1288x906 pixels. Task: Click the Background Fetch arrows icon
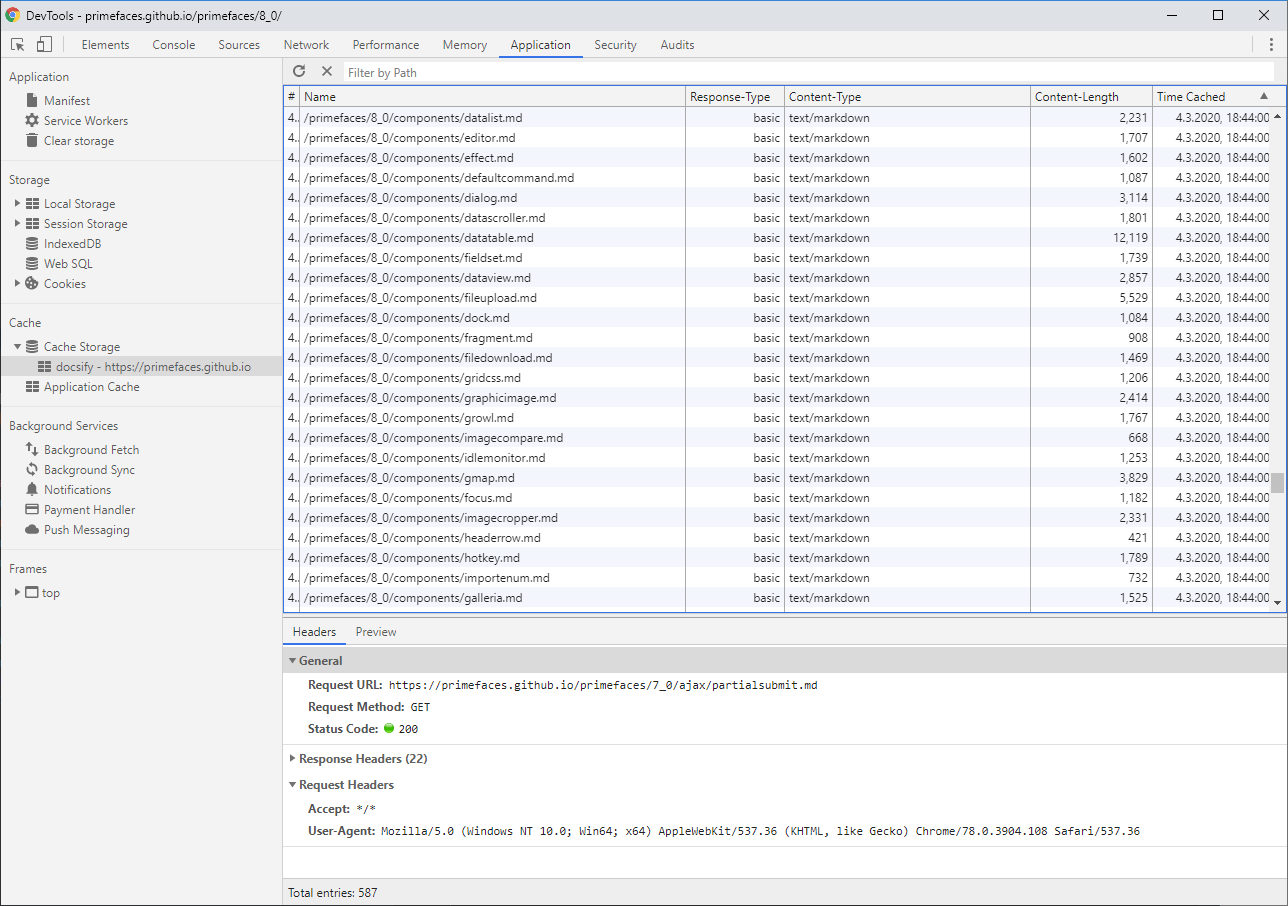(32, 450)
